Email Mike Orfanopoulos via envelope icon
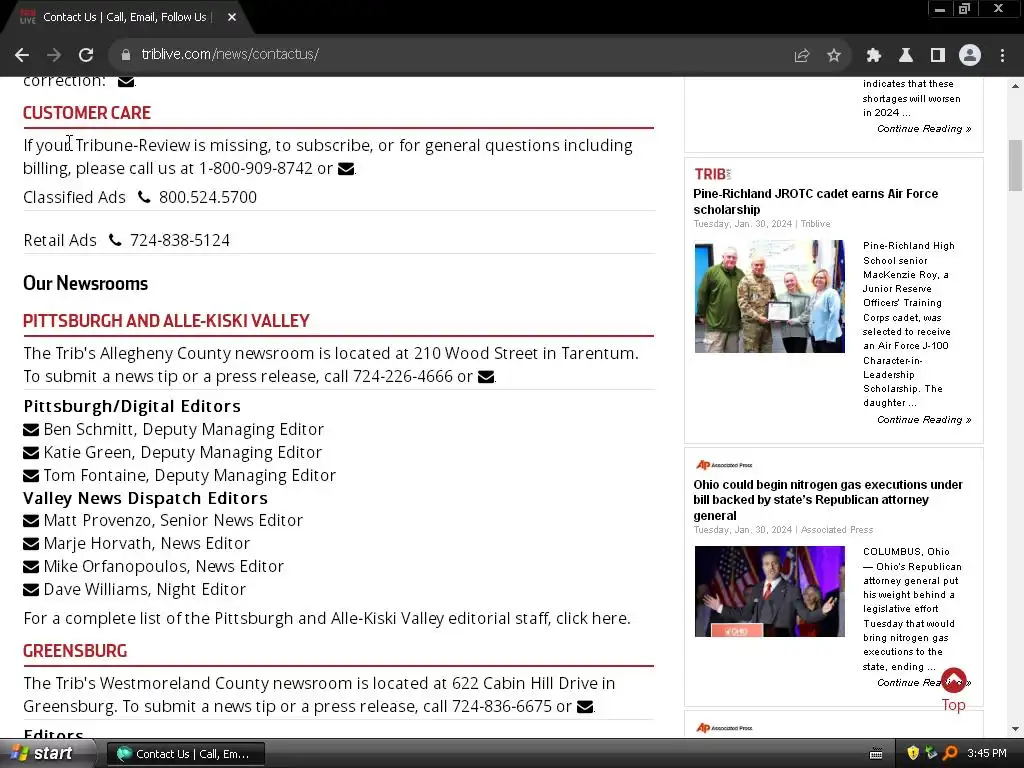1024x768 pixels. (x=31, y=566)
